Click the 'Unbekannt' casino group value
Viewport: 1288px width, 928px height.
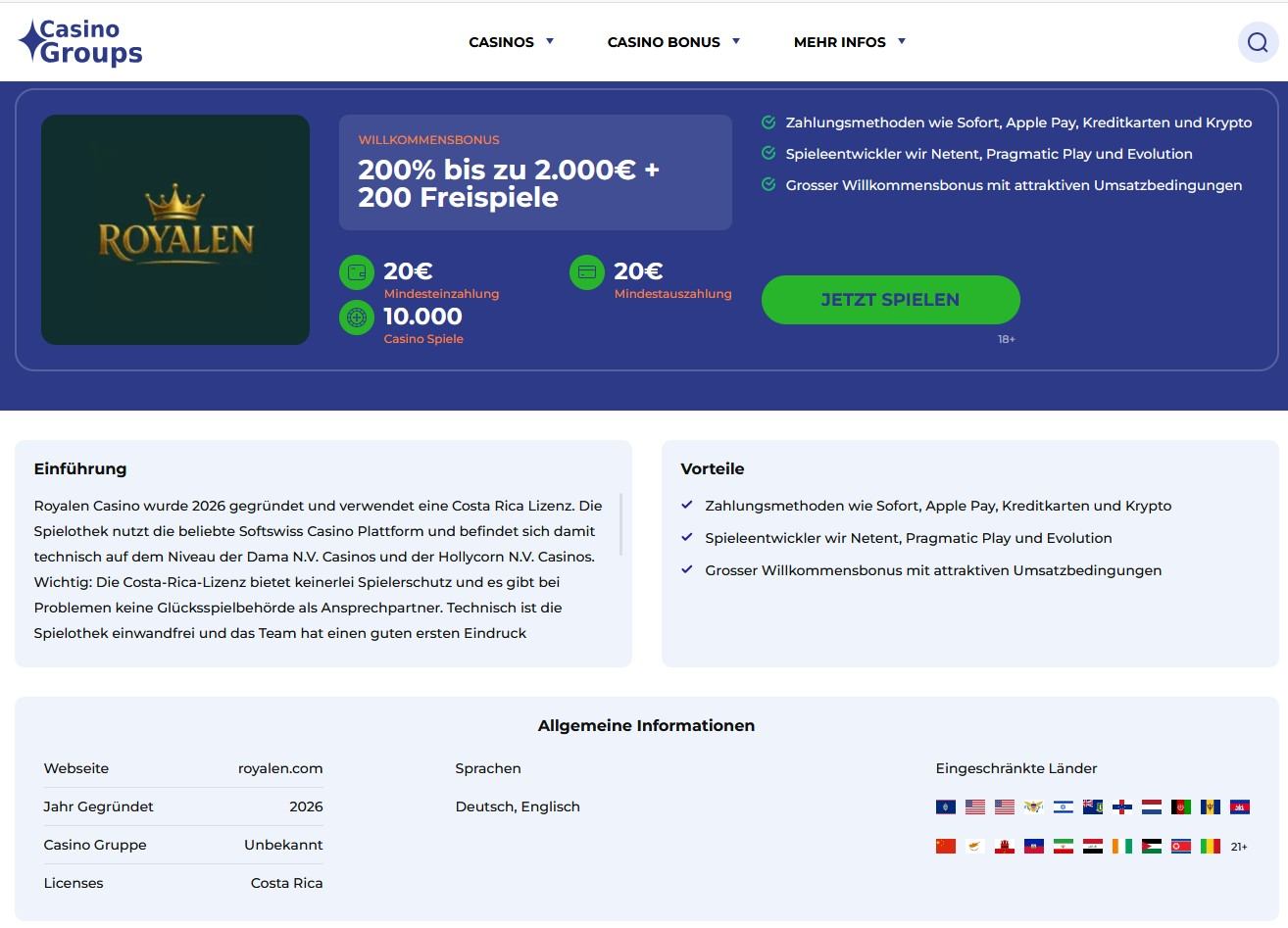pos(283,845)
